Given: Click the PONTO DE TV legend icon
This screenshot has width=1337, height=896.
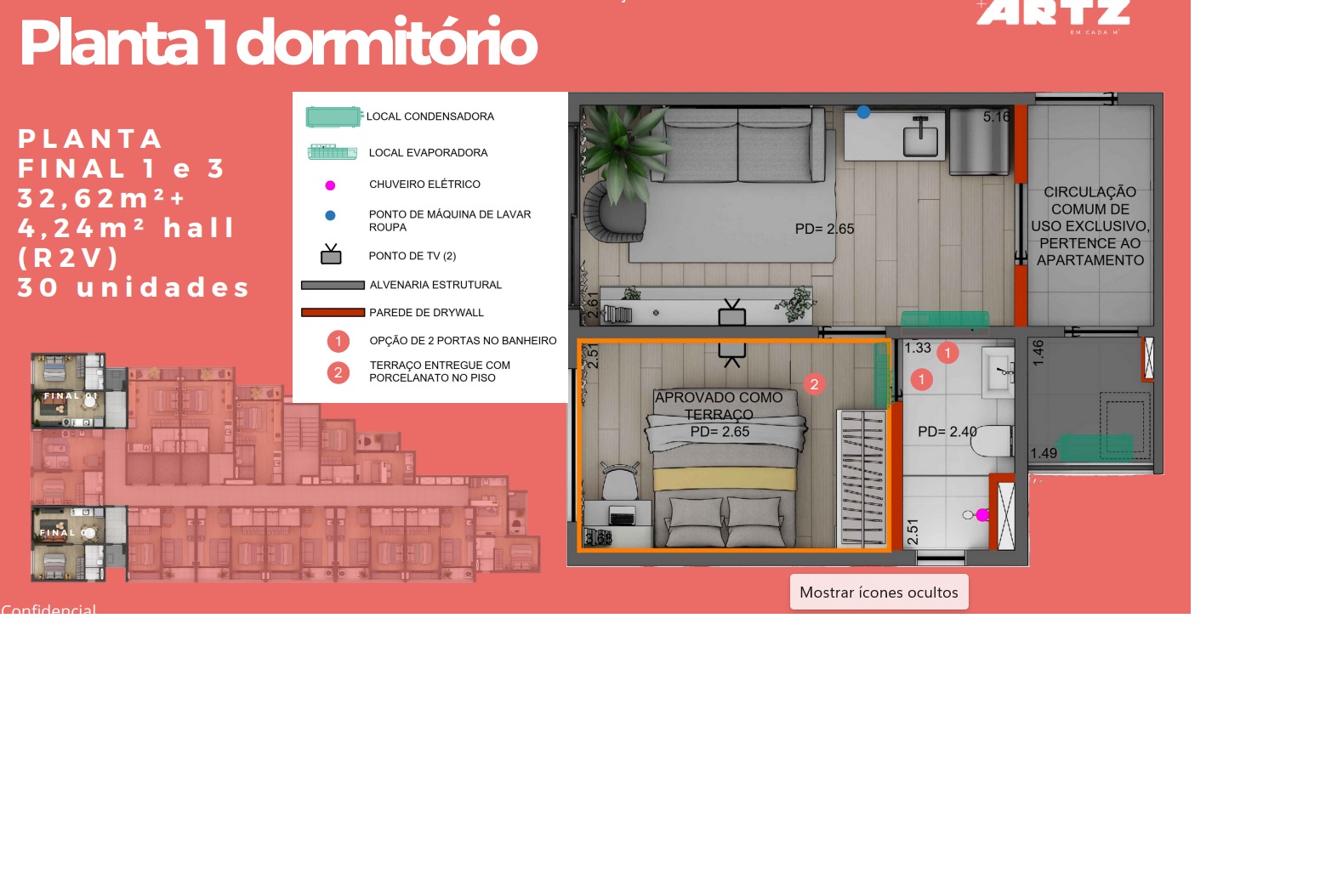Looking at the screenshot, I should point(331,254).
